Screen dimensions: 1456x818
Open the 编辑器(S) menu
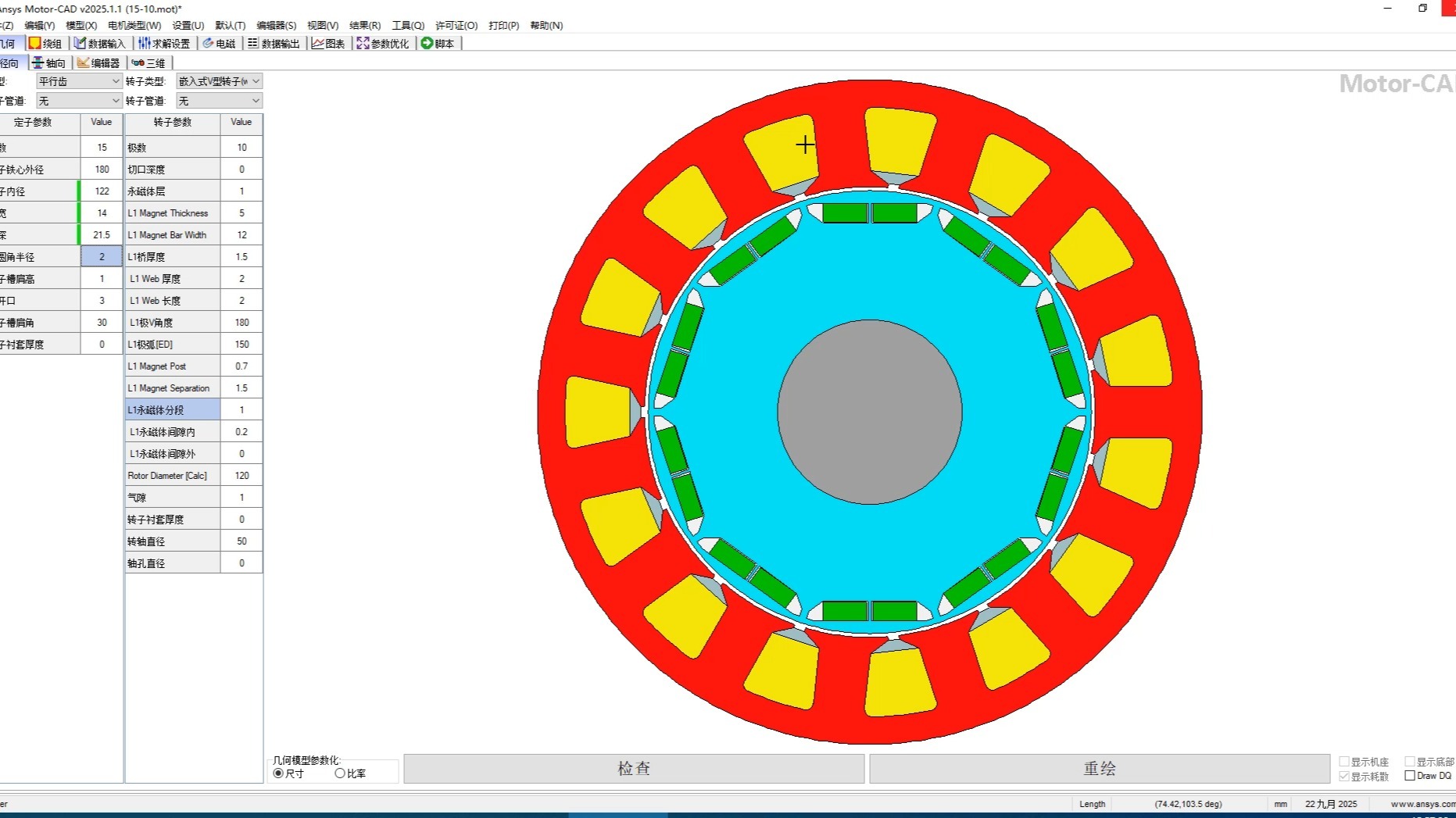tap(277, 26)
